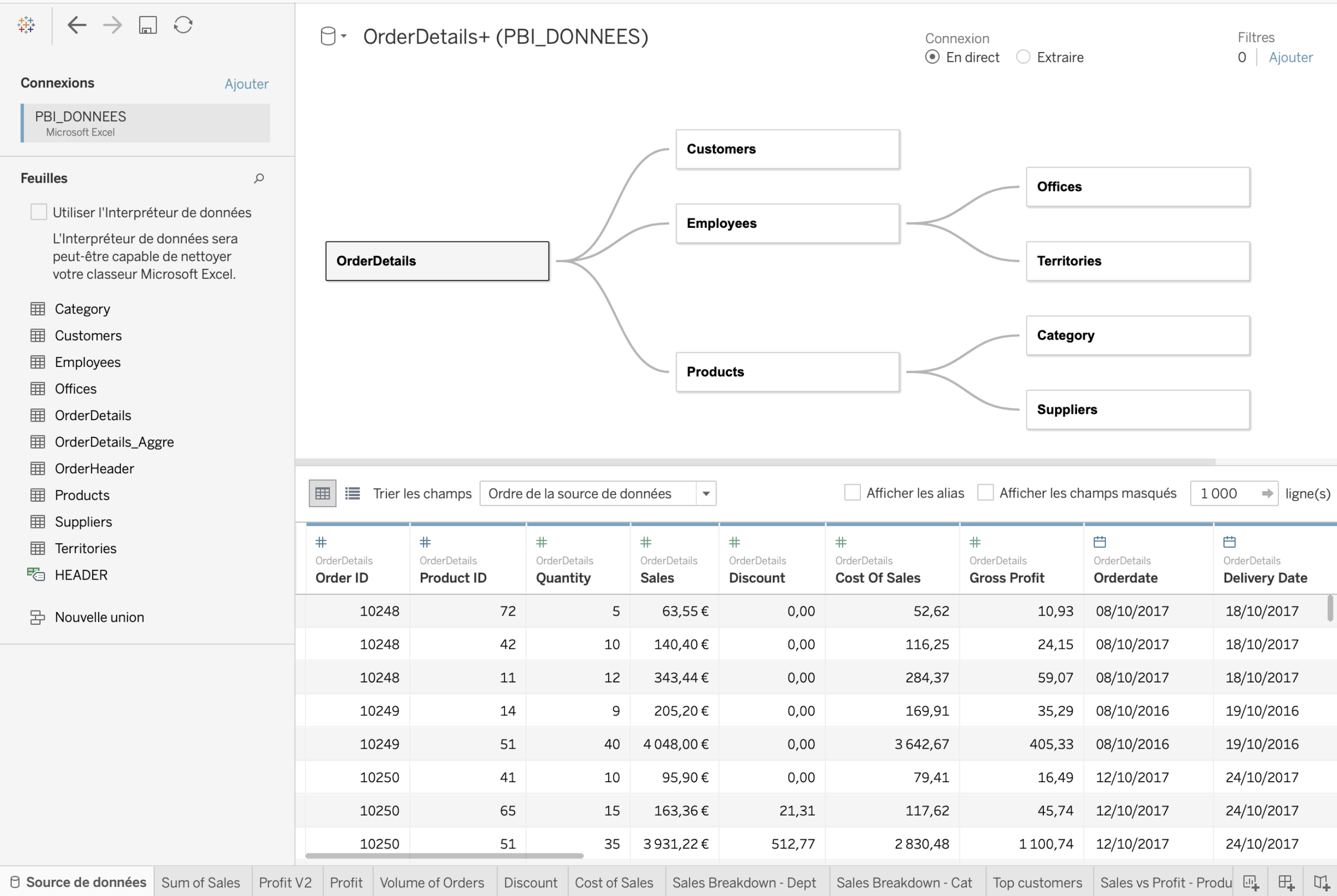Open the Sum of Sales tab
1337x896 pixels.
point(201,882)
